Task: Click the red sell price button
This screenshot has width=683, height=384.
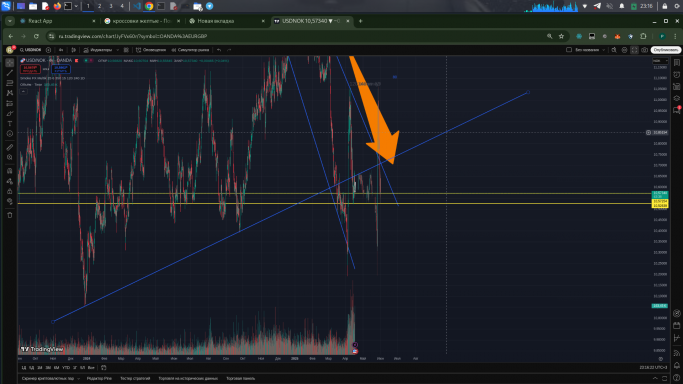Action: pos(30,69)
